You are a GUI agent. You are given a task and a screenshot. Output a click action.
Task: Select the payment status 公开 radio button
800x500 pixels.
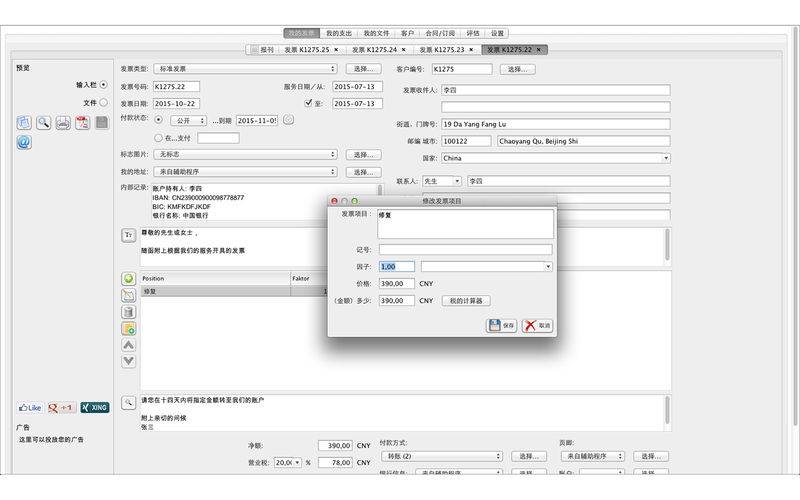pyautogui.click(x=159, y=120)
